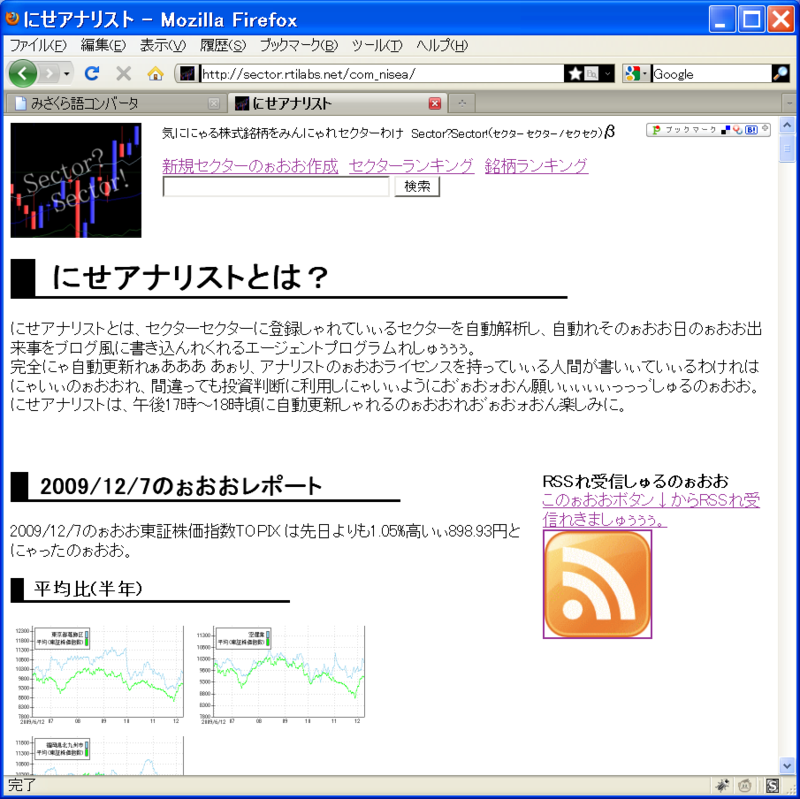The width and height of the screenshot is (800, 799).
Task: Click the Stylish S icon in status bar
Action: [772, 785]
